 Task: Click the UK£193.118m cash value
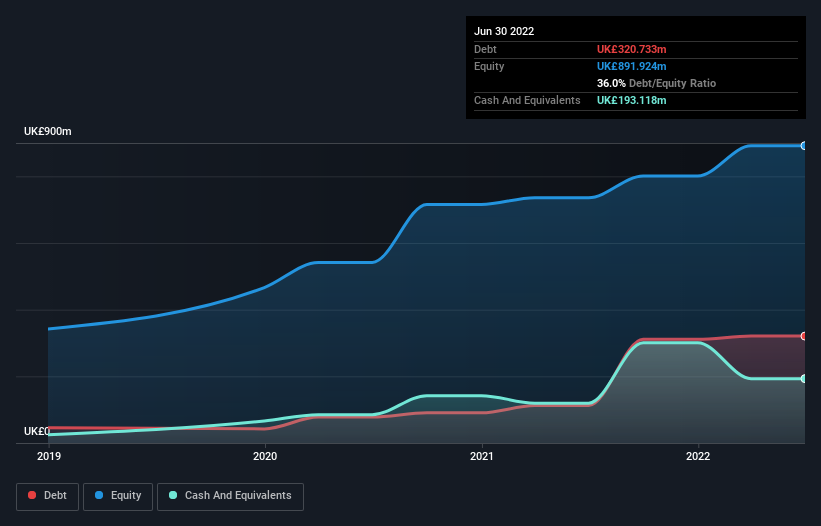631,100
